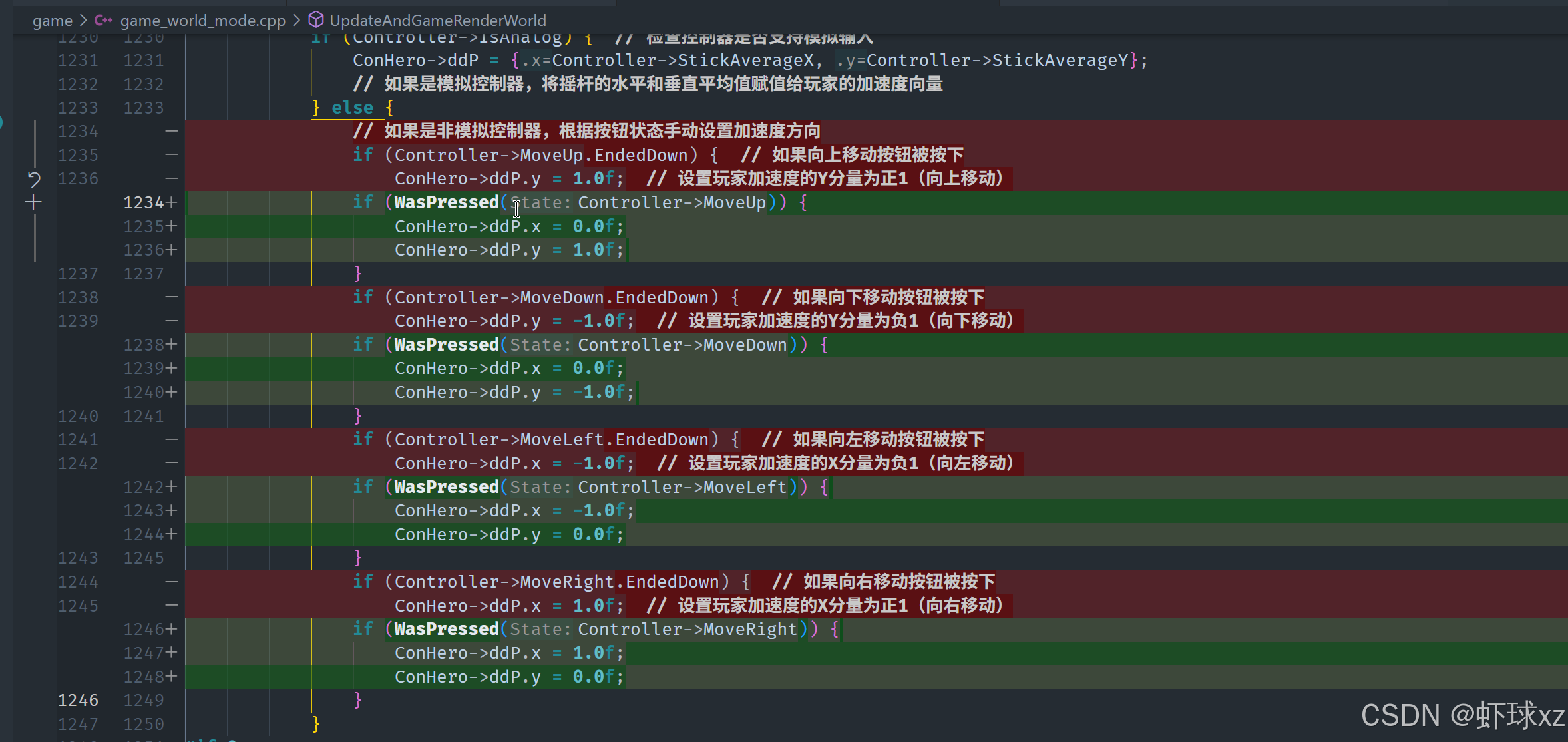Click WasPressed call on the MoveUp line
1568x742 pixels.
[x=446, y=202]
